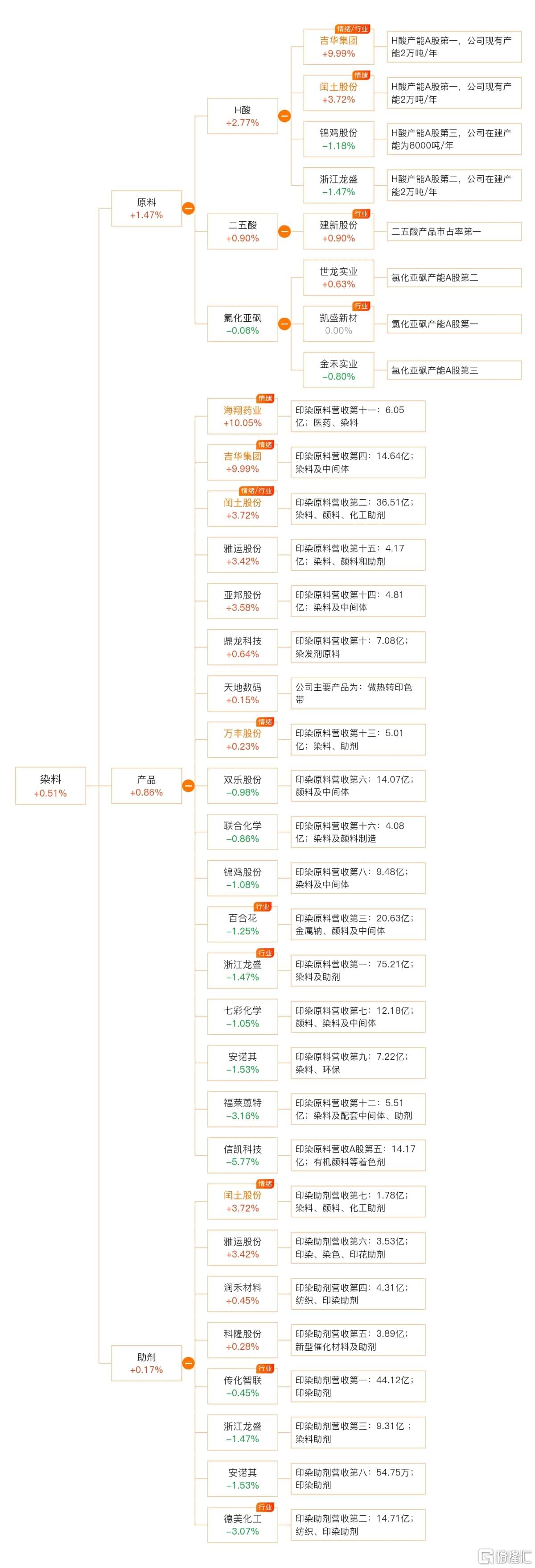Click the 行业 tag on 浙江龙盛
This screenshot has width=535, height=1568.
click(x=265, y=953)
